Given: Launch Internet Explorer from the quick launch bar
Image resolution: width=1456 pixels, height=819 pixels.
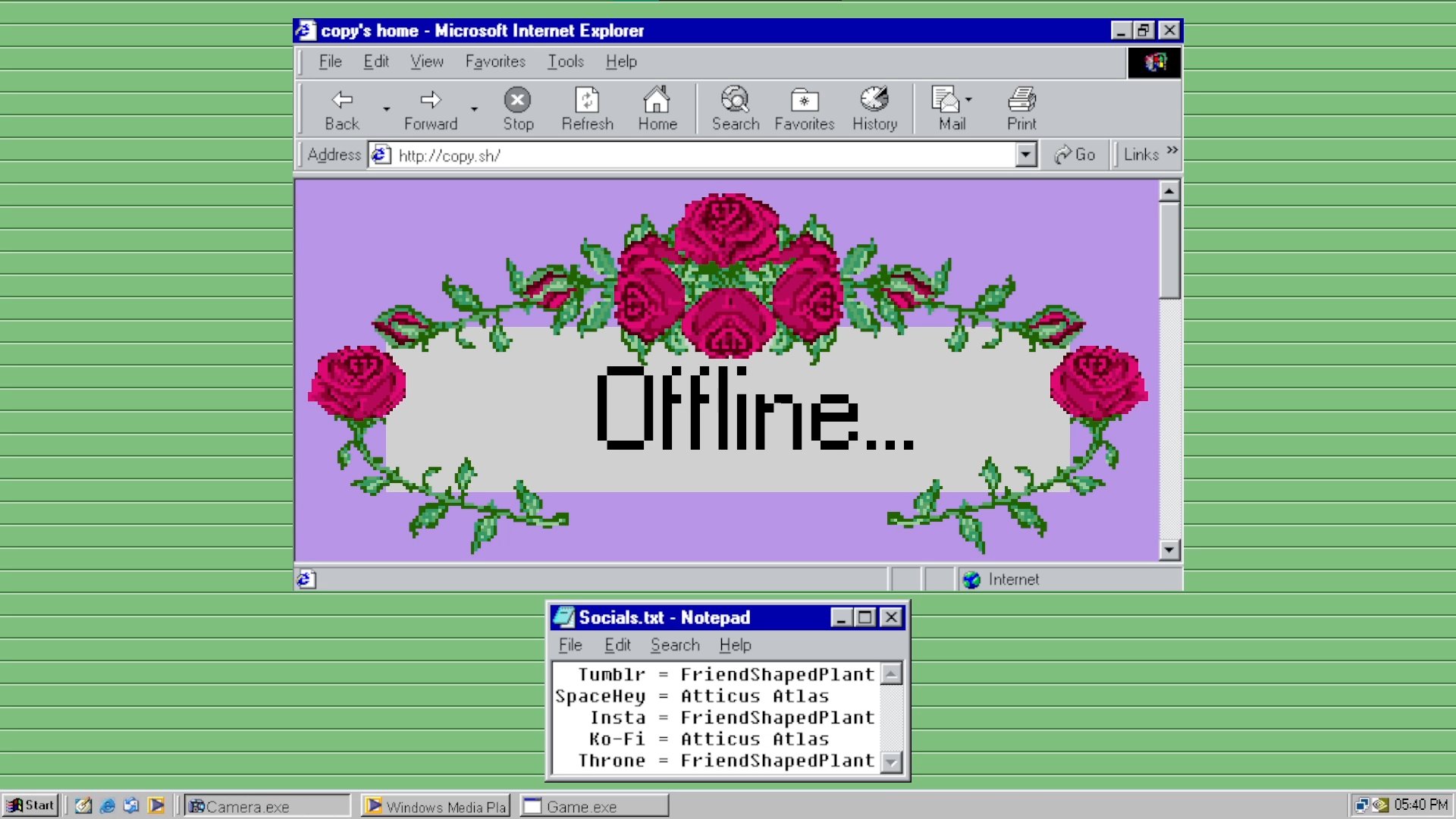Looking at the screenshot, I should 108,805.
